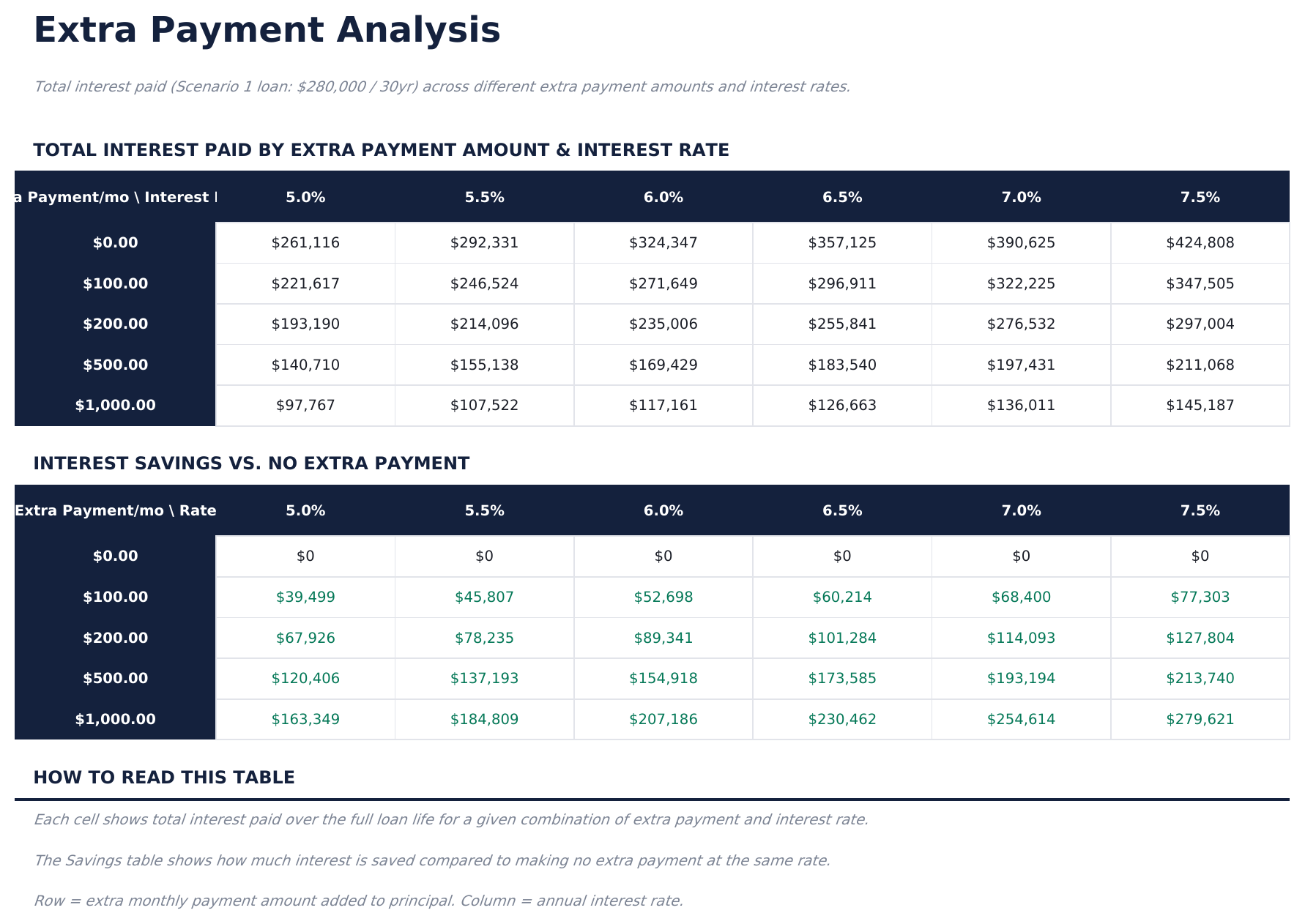This screenshot has width=1305, height=924.
Task: Click the HOW TO READ THIS TABLE heading
Action: (165, 777)
